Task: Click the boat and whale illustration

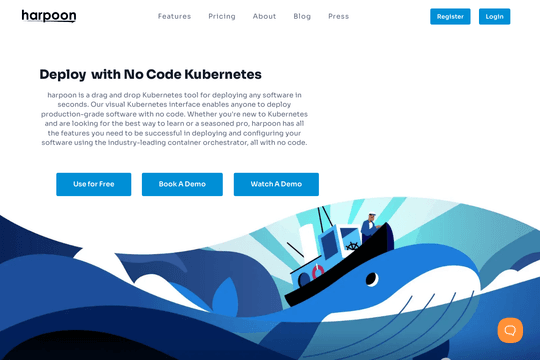Action: (x=270, y=278)
